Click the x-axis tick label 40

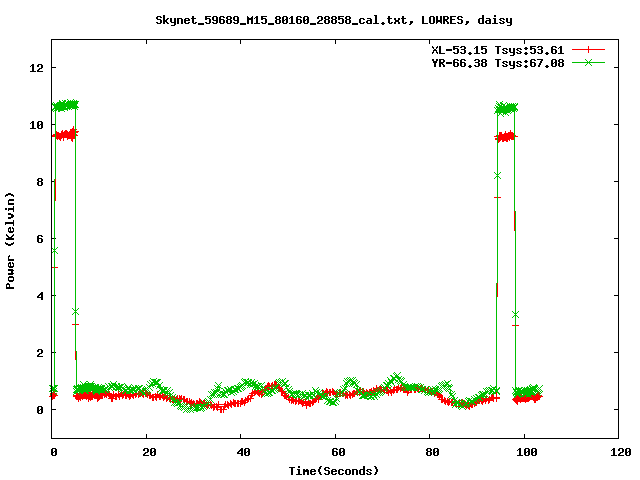click(x=244, y=452)
